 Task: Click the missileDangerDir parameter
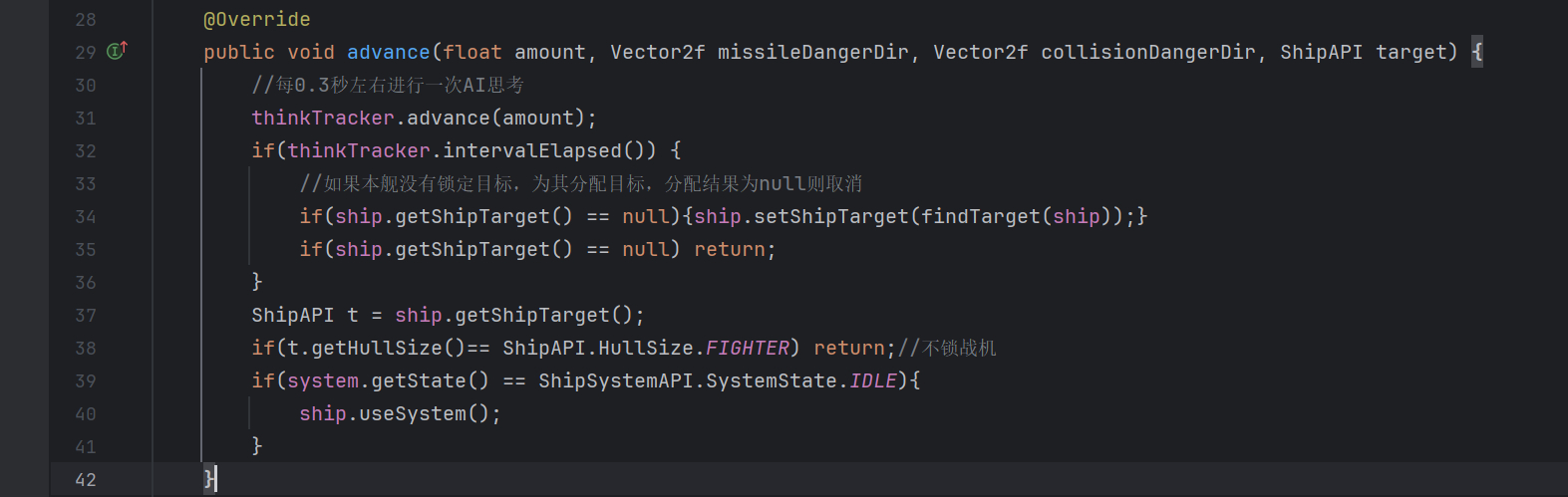812,53
